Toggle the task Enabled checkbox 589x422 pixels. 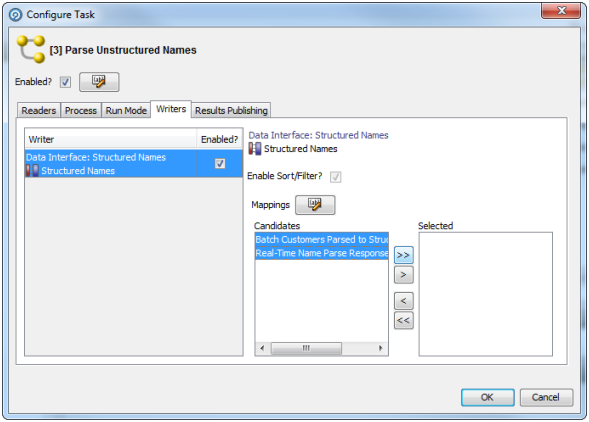[x=65, y=82]
